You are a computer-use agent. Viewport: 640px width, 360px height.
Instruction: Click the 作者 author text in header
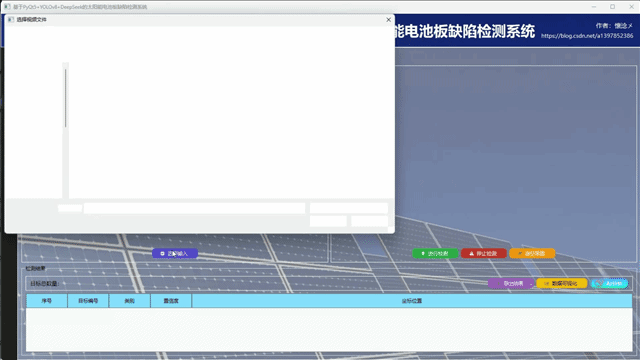click(614, 26)
